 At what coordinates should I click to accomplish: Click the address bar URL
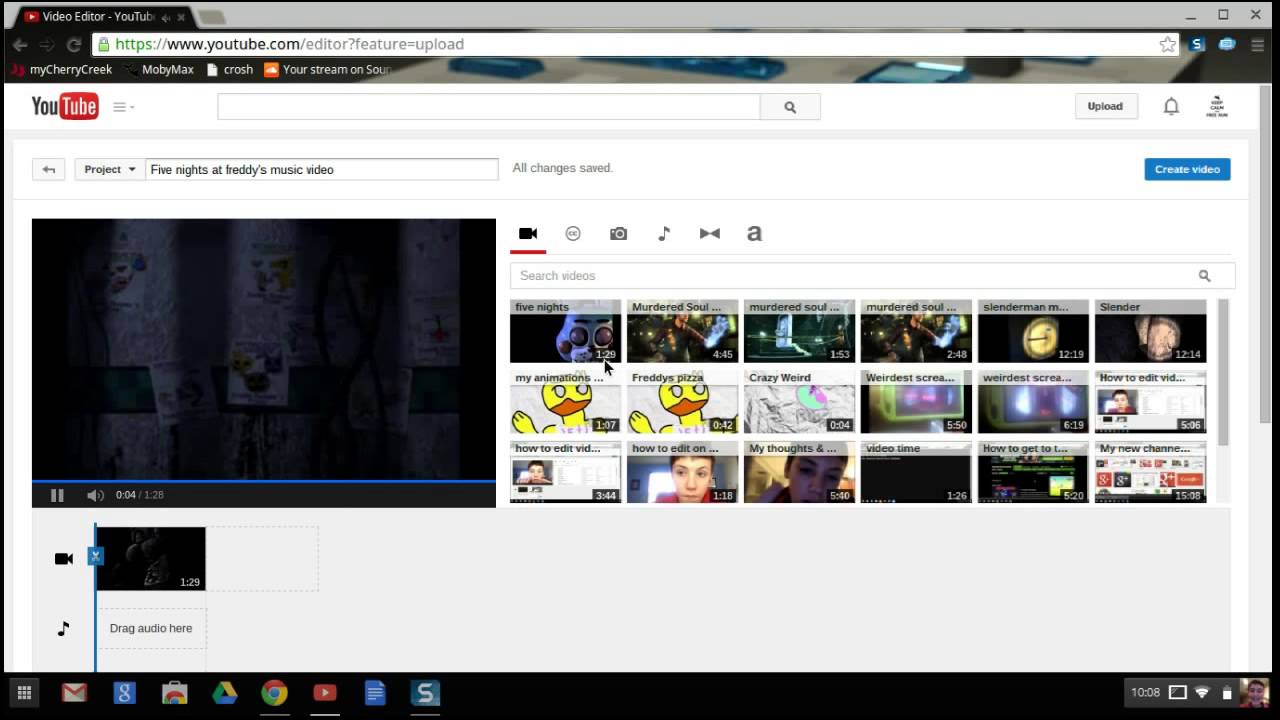[x=289, y=44]
